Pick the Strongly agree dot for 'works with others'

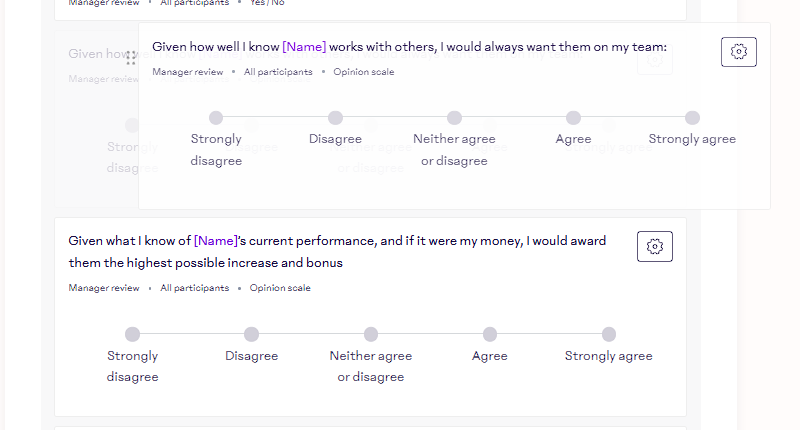692,118
